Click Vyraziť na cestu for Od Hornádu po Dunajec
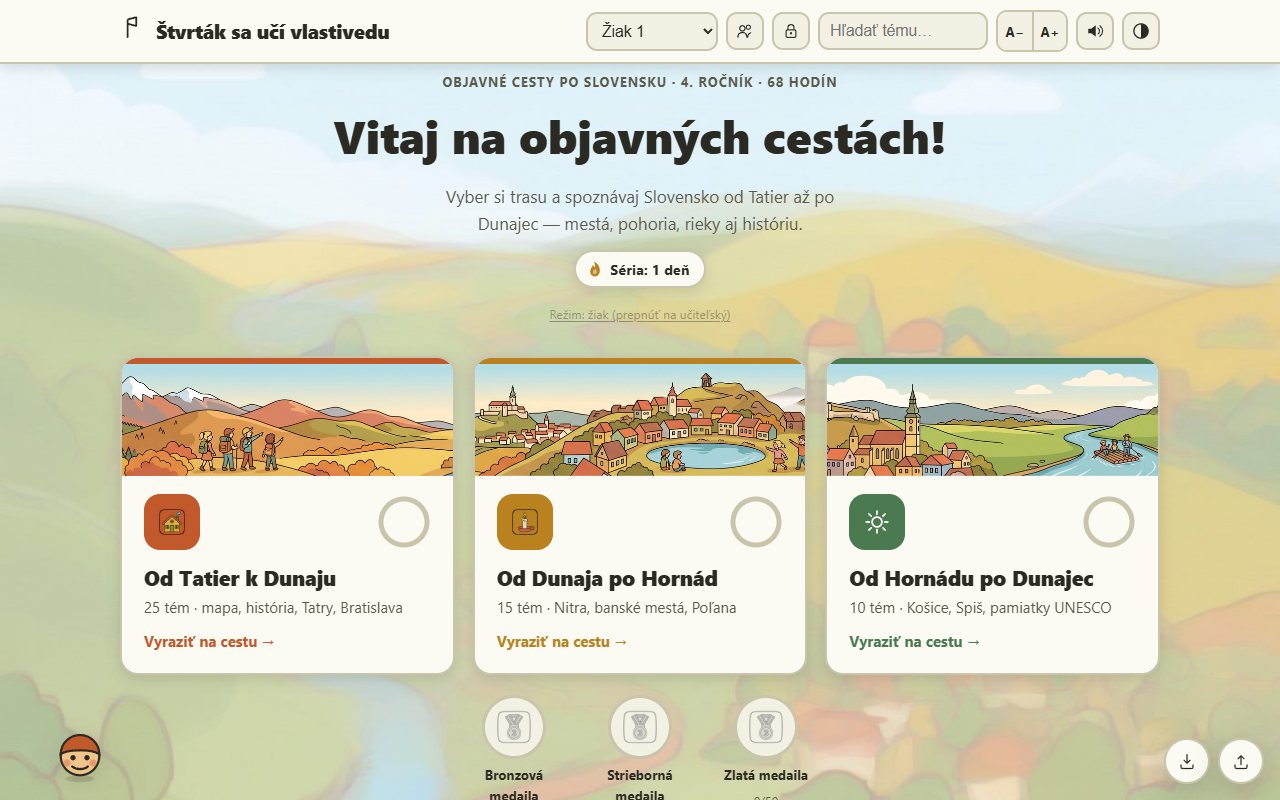This screenshot has width=1280, height=800. (x=915, y=642)
